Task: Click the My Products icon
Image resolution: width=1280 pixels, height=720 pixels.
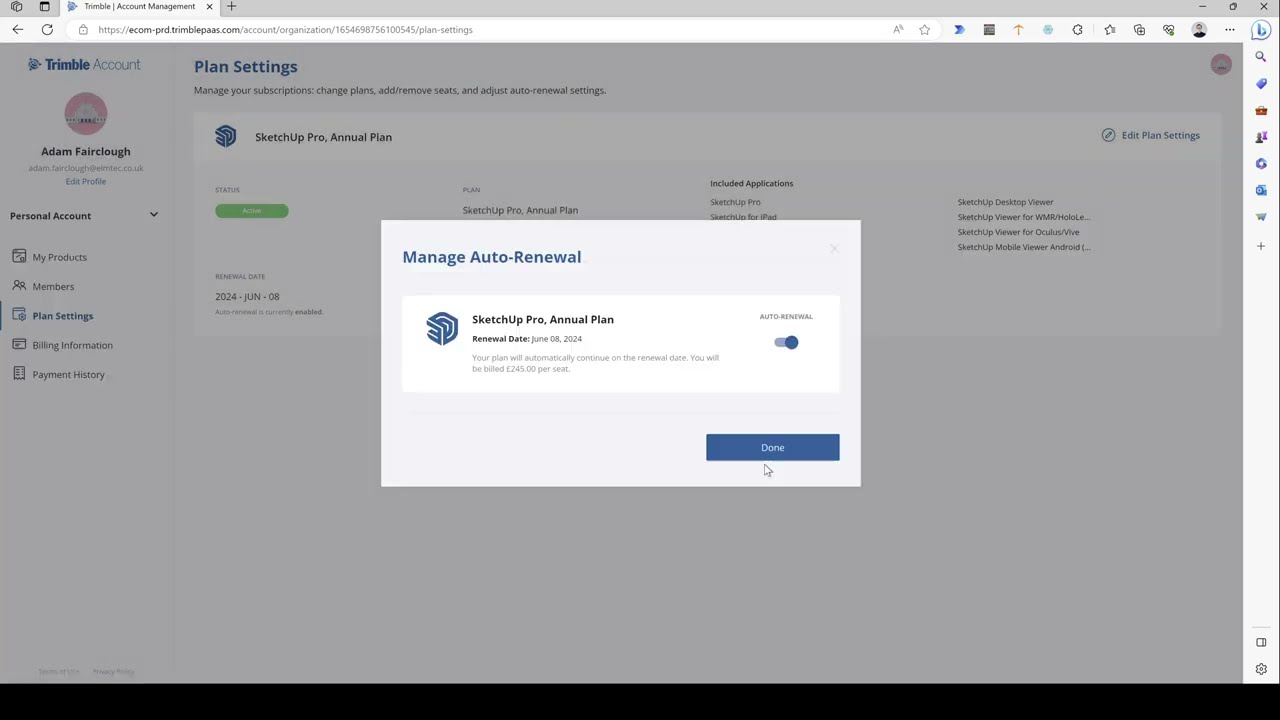Action: coord(19,256)
